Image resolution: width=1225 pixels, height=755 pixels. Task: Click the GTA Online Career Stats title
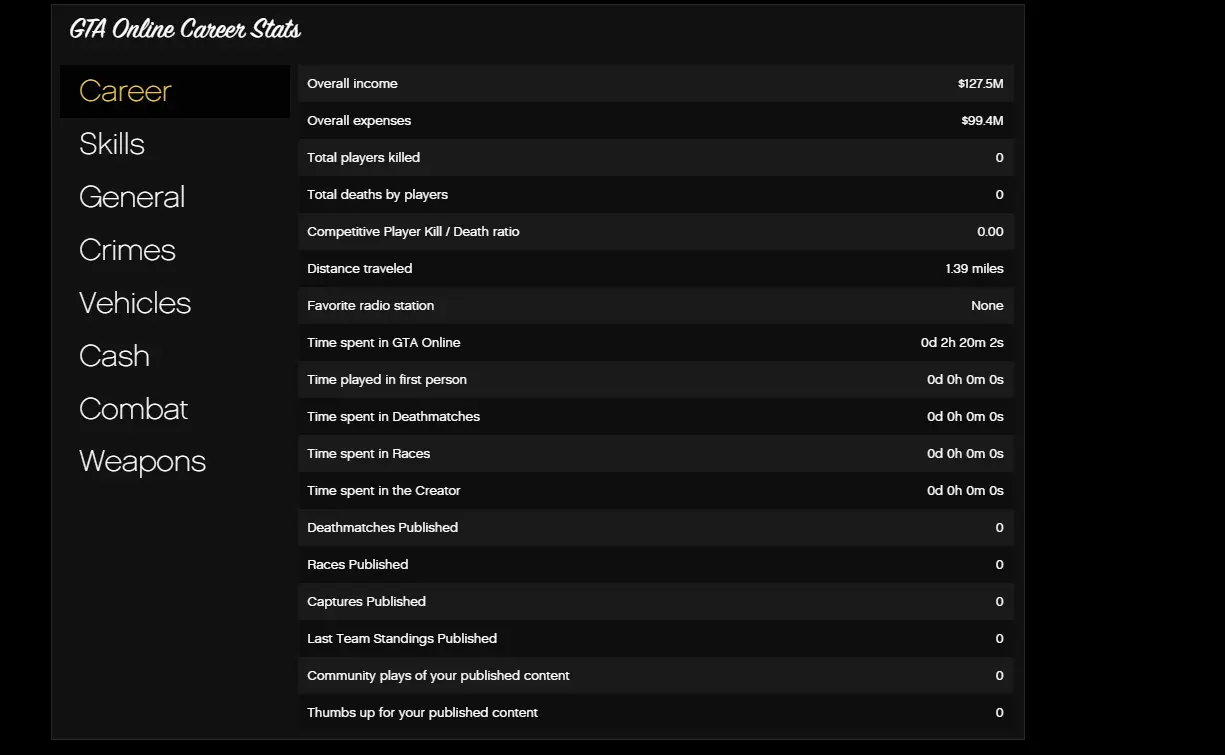(x=185, y=29)
